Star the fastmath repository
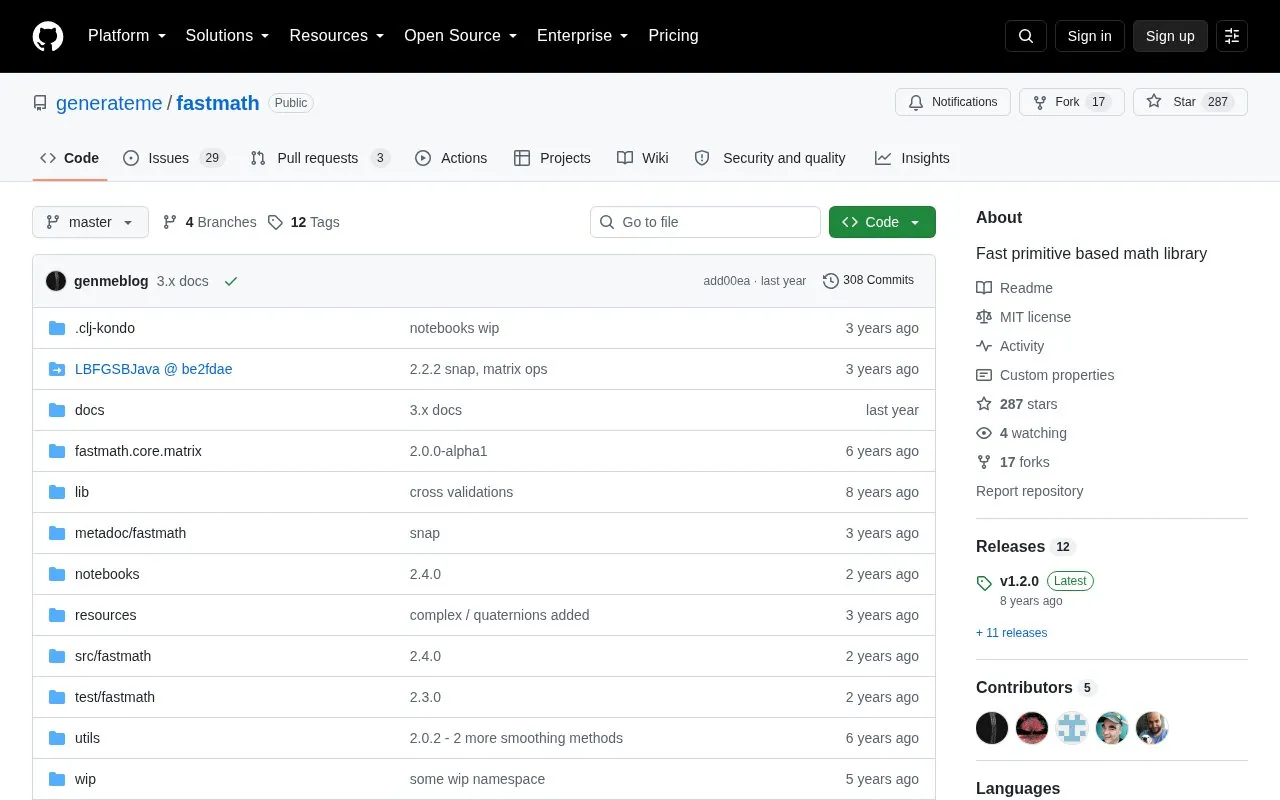The width and height of the screenshot is (1280, 800). pos(1190,102)
